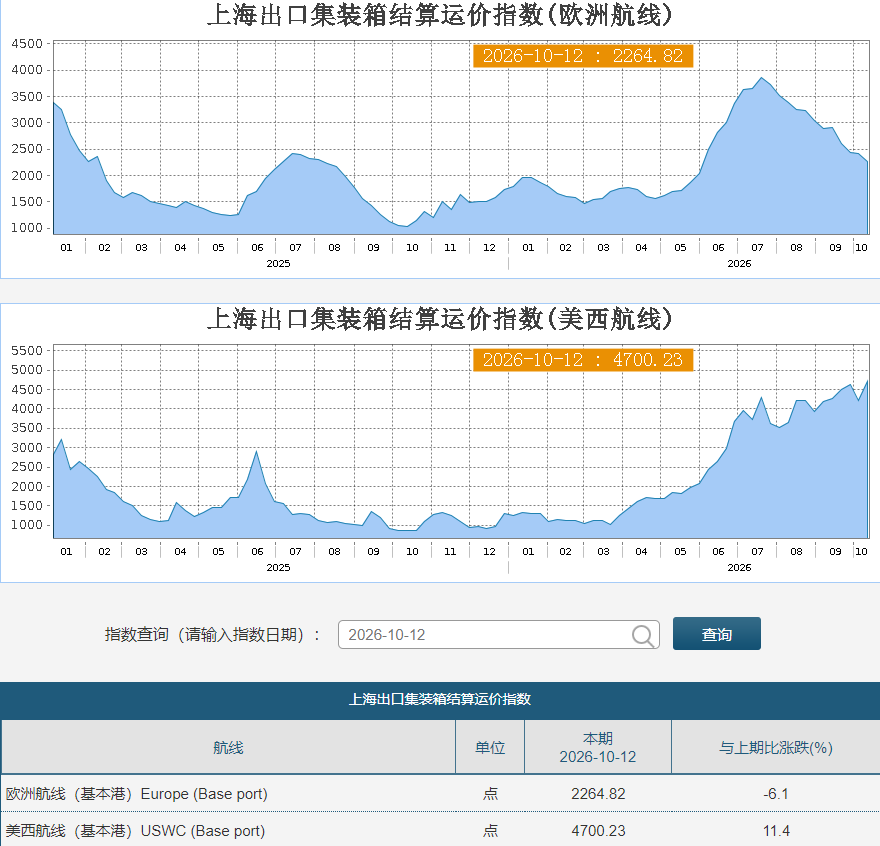This screenshot has width=880, height=846.
Task: Click the 美西航线 chart title
Action: coord(439,319)
